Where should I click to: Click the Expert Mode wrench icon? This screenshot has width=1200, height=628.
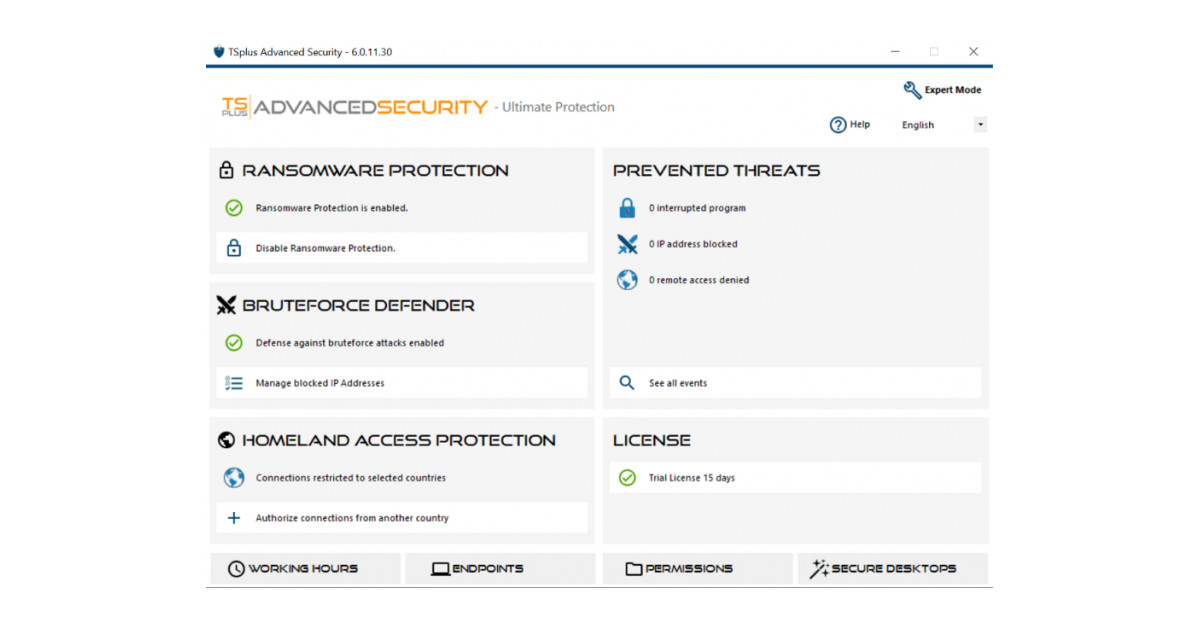pos(912,90)
